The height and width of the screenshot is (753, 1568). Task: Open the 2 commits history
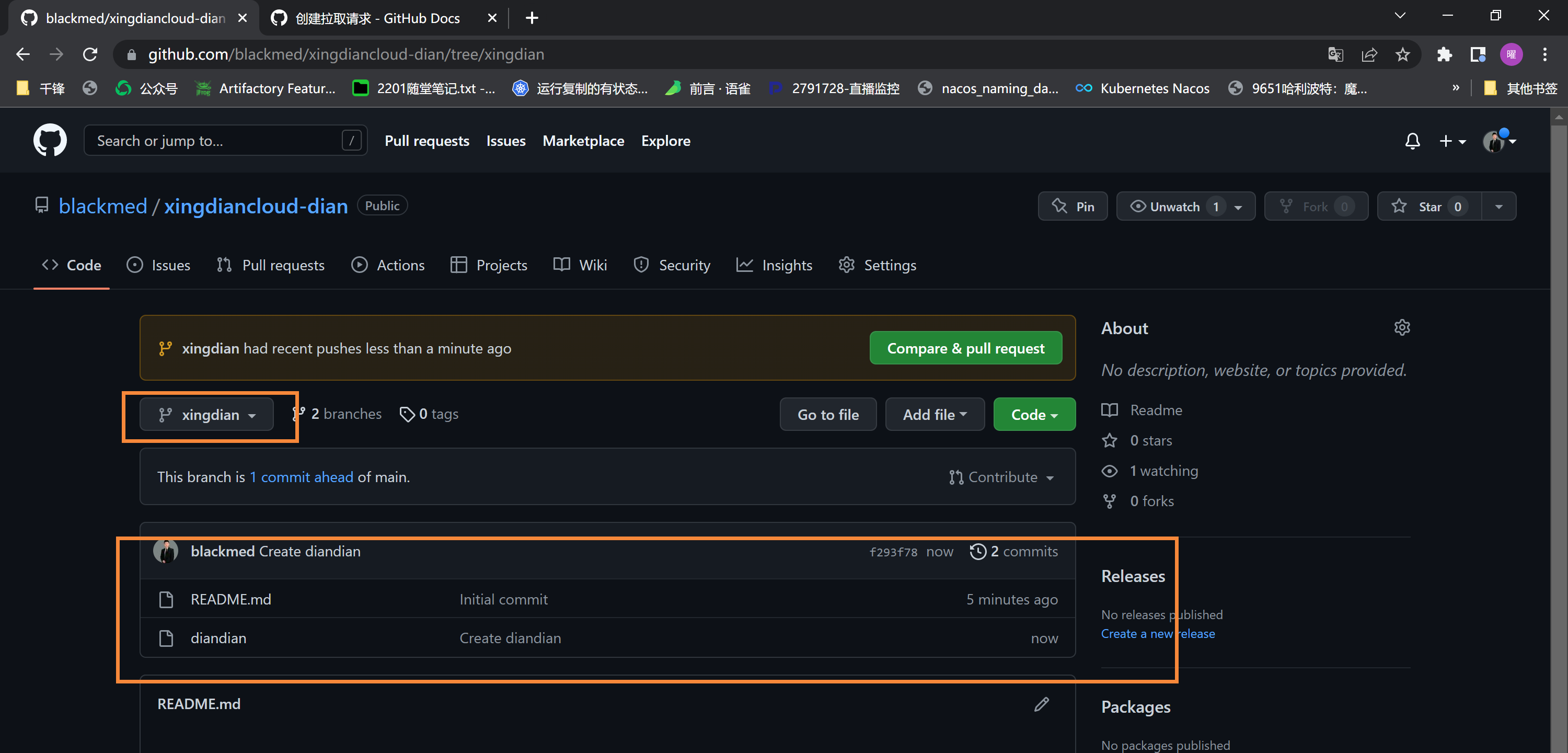1013,551
